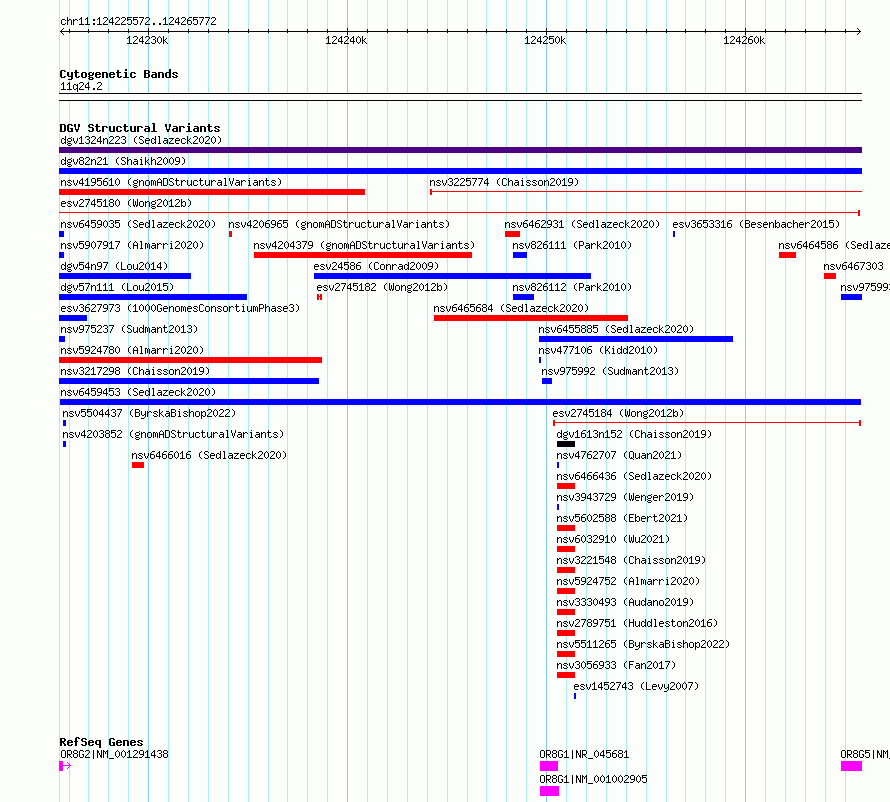Select esv2745182 (Wong2012b) label
The height and width of the screenshot is (802, 890).
(382, 287)
